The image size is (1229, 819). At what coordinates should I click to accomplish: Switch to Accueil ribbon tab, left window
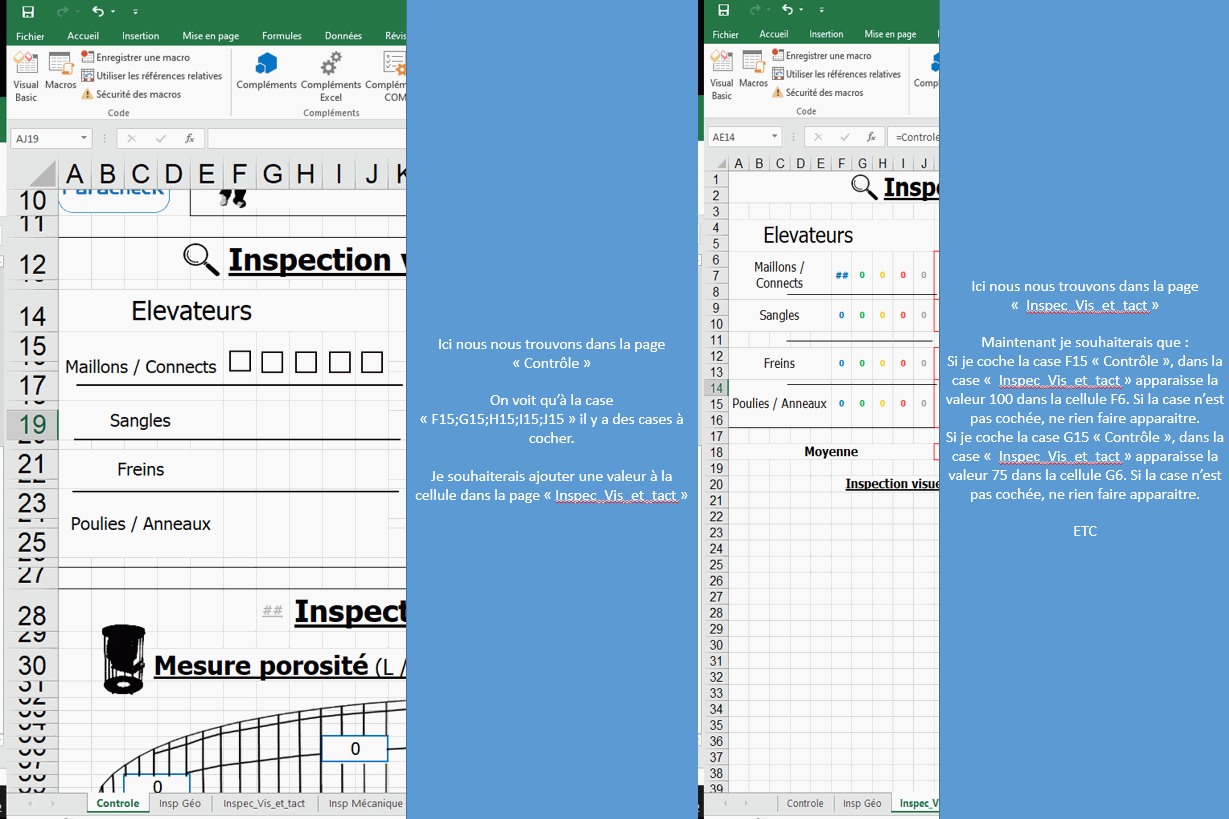[83, 36]
